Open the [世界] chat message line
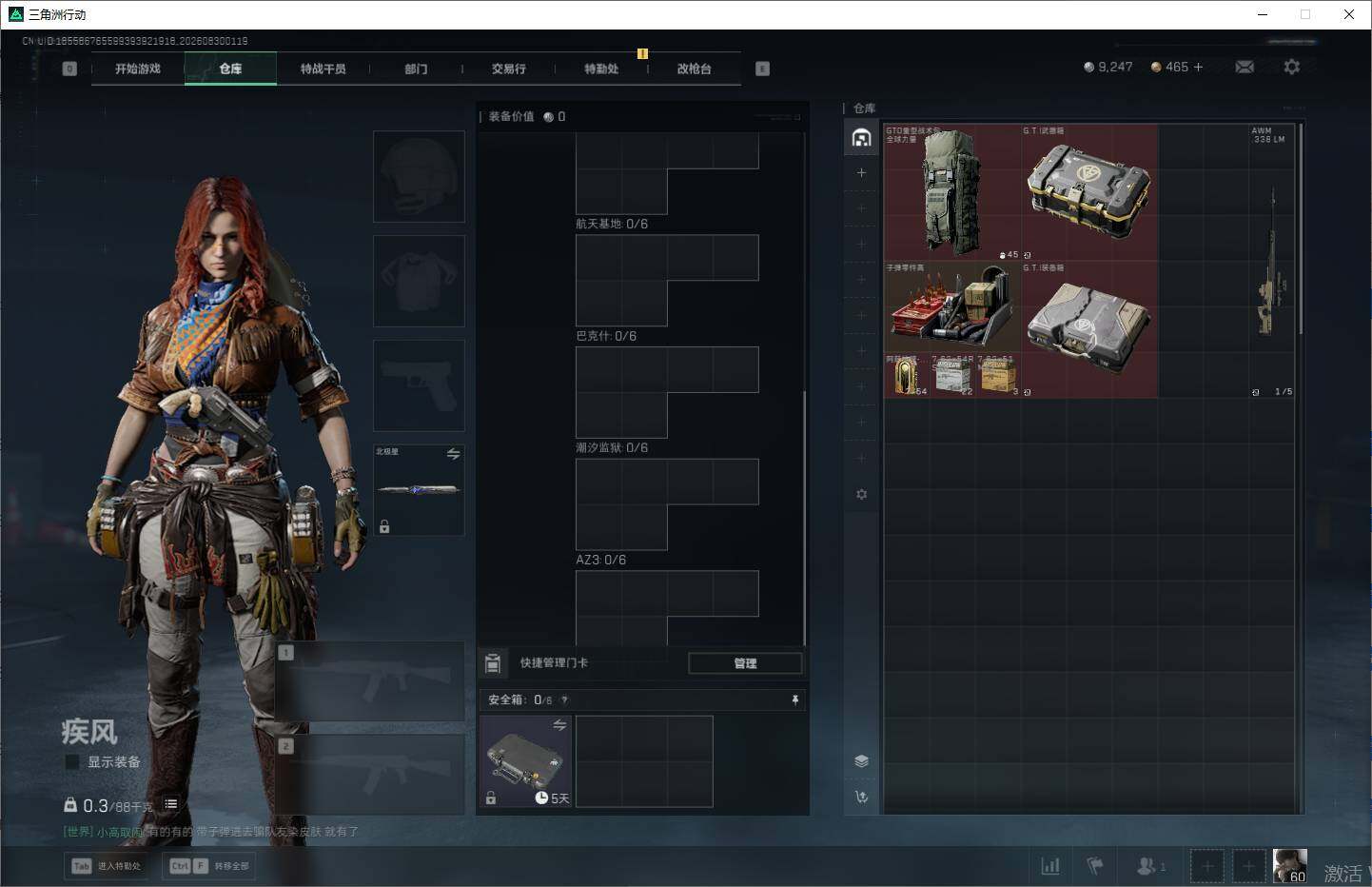This screenshot has height=887, width=1372. pyautogui.click(x=211, y=832)
